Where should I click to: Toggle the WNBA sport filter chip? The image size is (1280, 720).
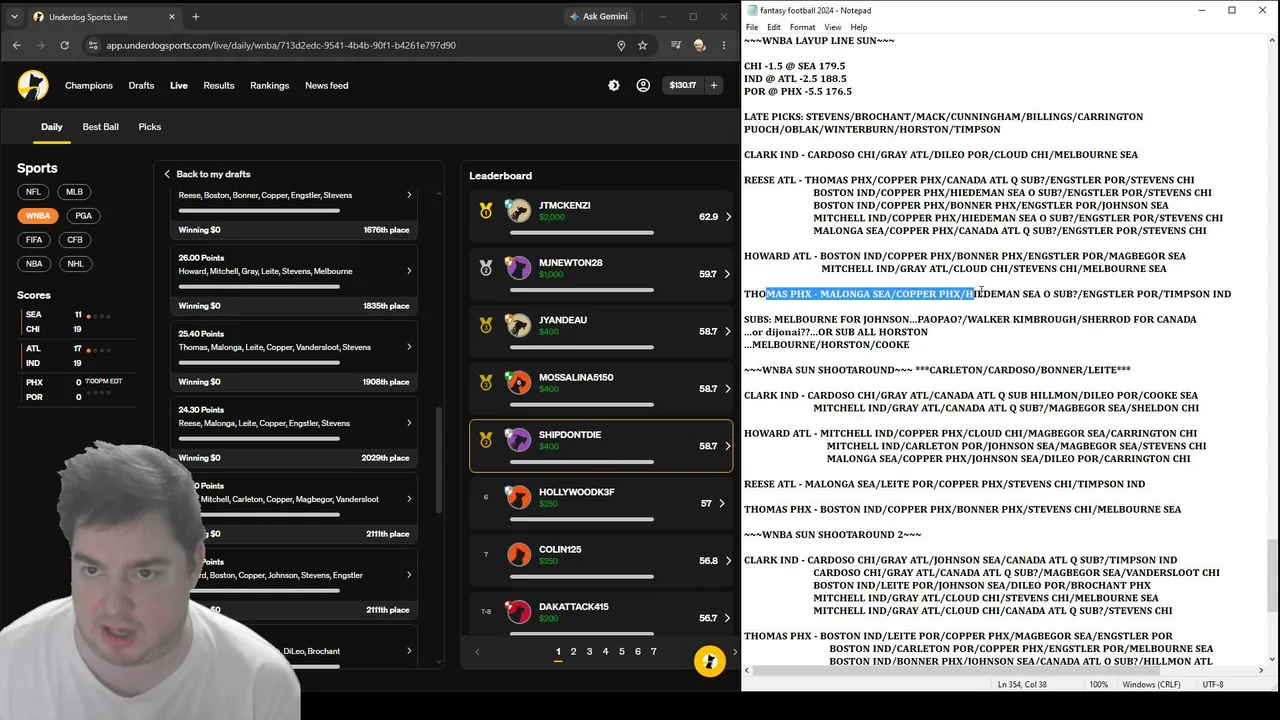point(38,216)
